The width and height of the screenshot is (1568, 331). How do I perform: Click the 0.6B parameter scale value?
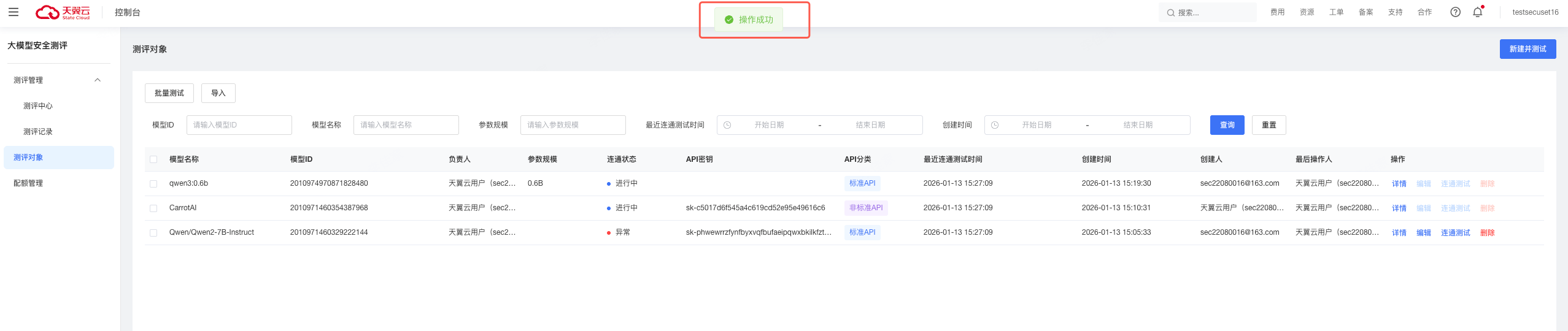click(x=535, y=183)
